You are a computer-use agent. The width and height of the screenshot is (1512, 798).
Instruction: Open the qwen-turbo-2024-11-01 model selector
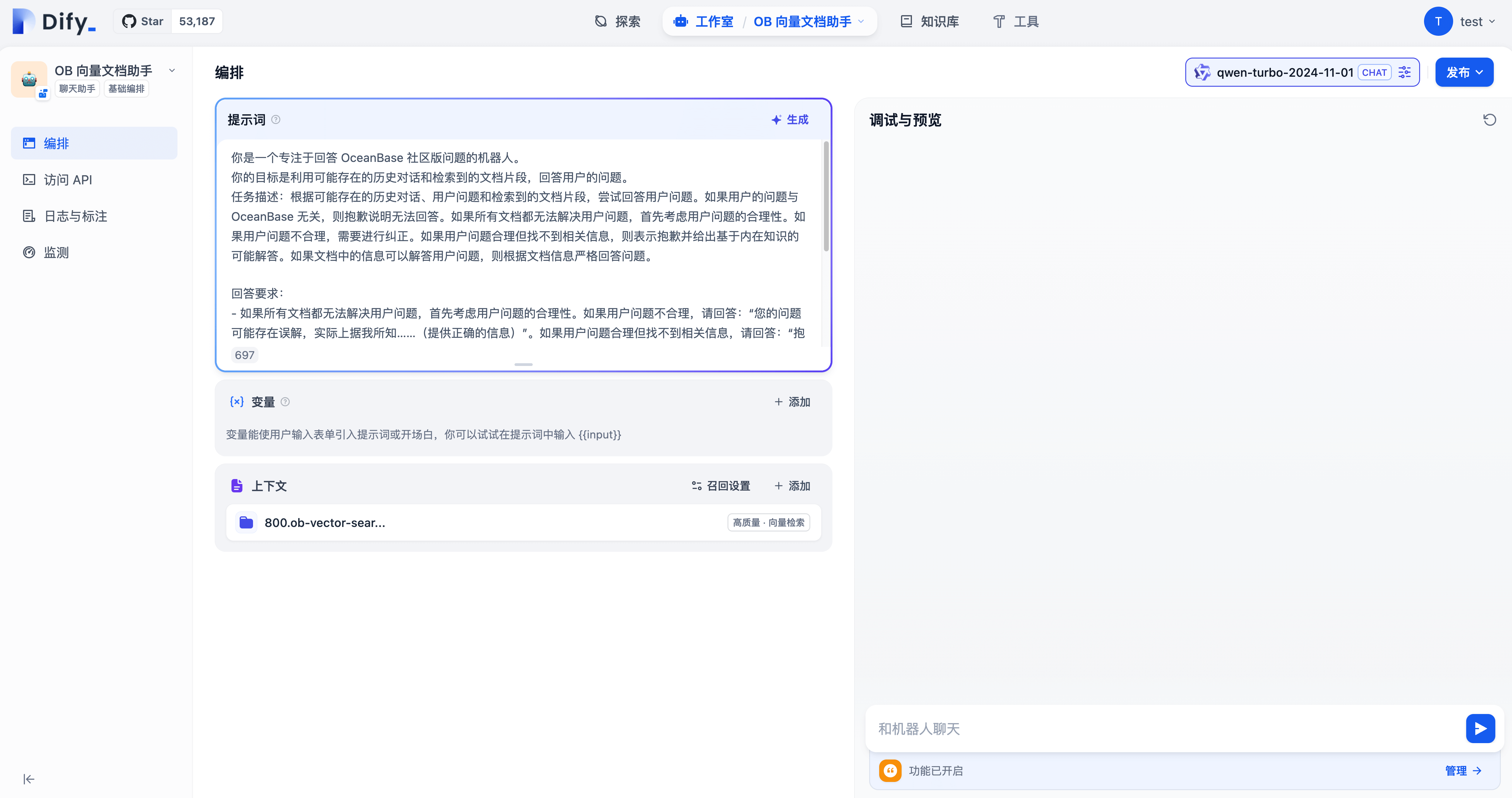coord(1302,72)
